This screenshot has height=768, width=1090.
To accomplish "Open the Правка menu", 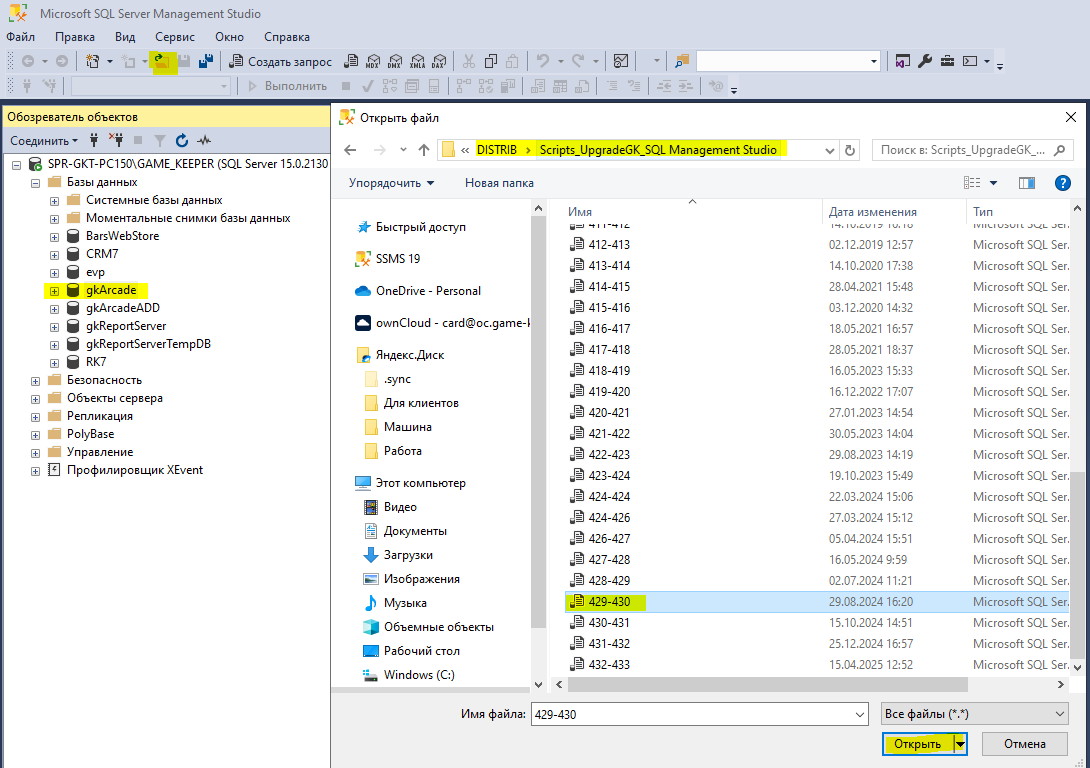I will click(x=75, y=37).
